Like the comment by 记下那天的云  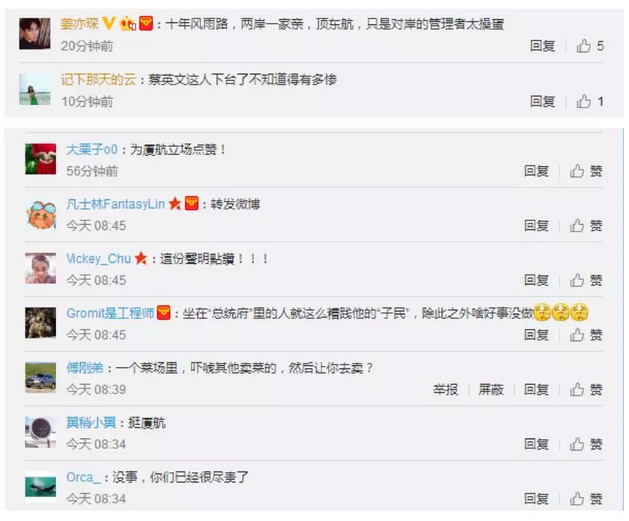[590, 101]
